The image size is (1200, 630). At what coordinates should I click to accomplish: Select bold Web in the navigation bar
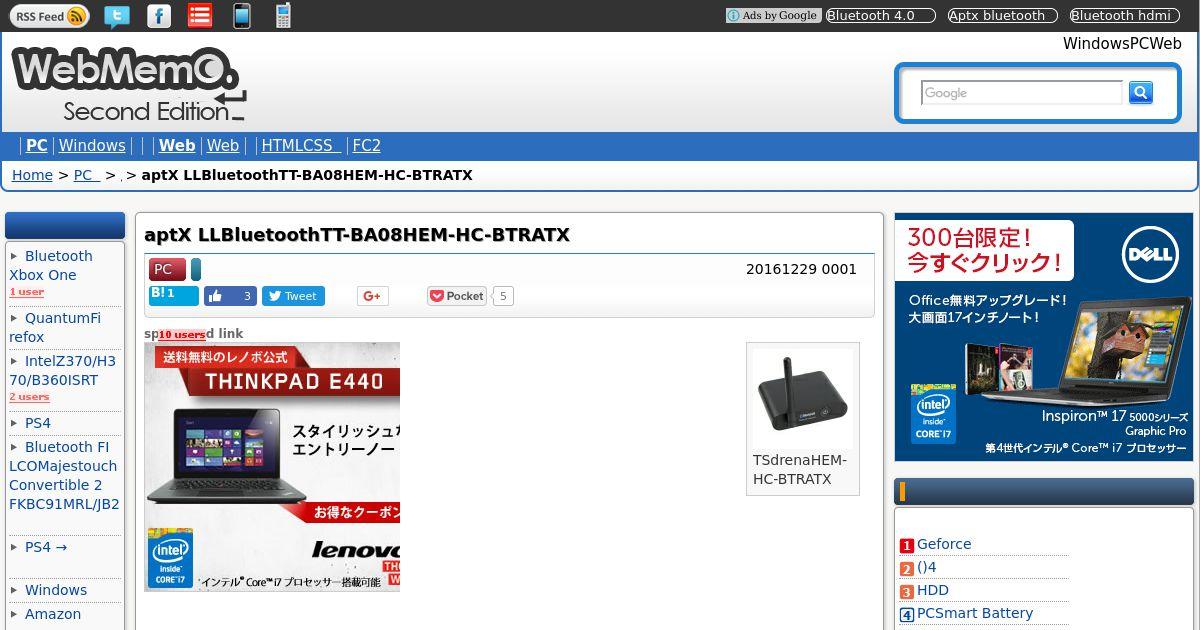[177, 146]
